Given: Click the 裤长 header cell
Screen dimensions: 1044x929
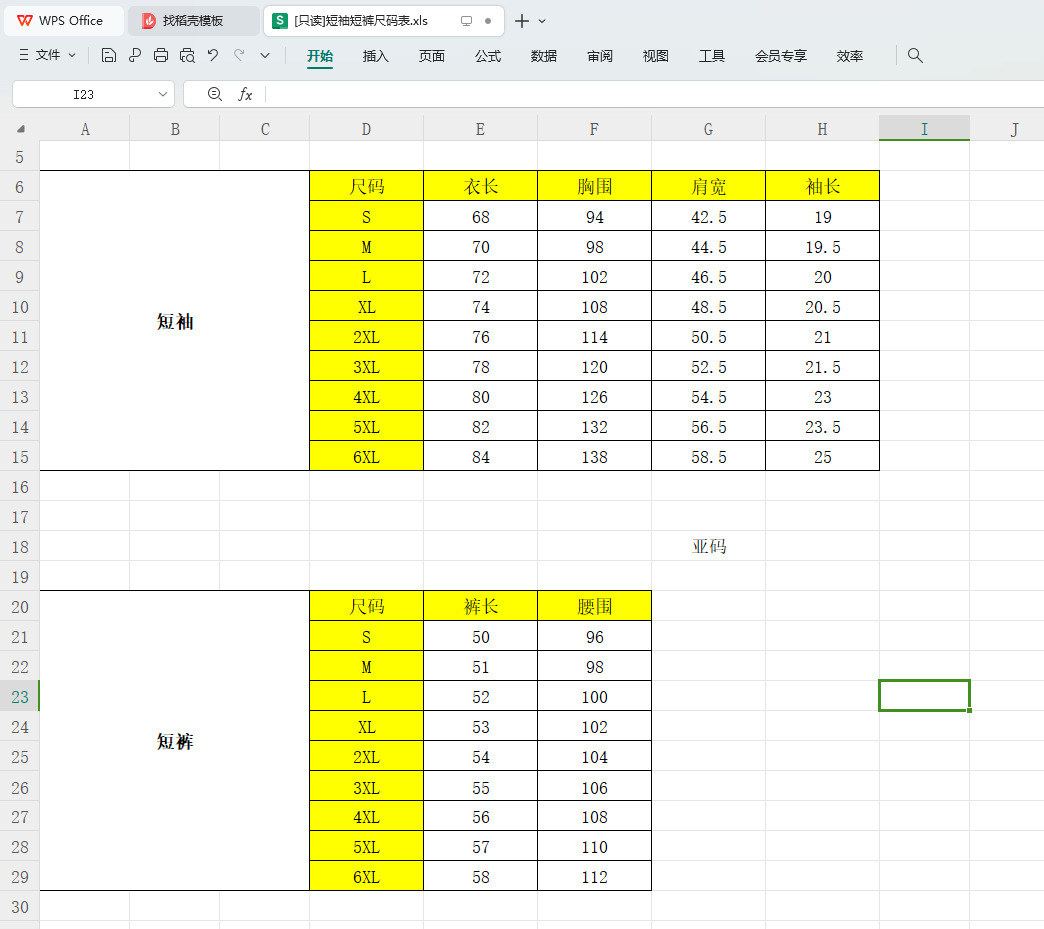Looking at the screenshot, I should [x=481, y=606].
